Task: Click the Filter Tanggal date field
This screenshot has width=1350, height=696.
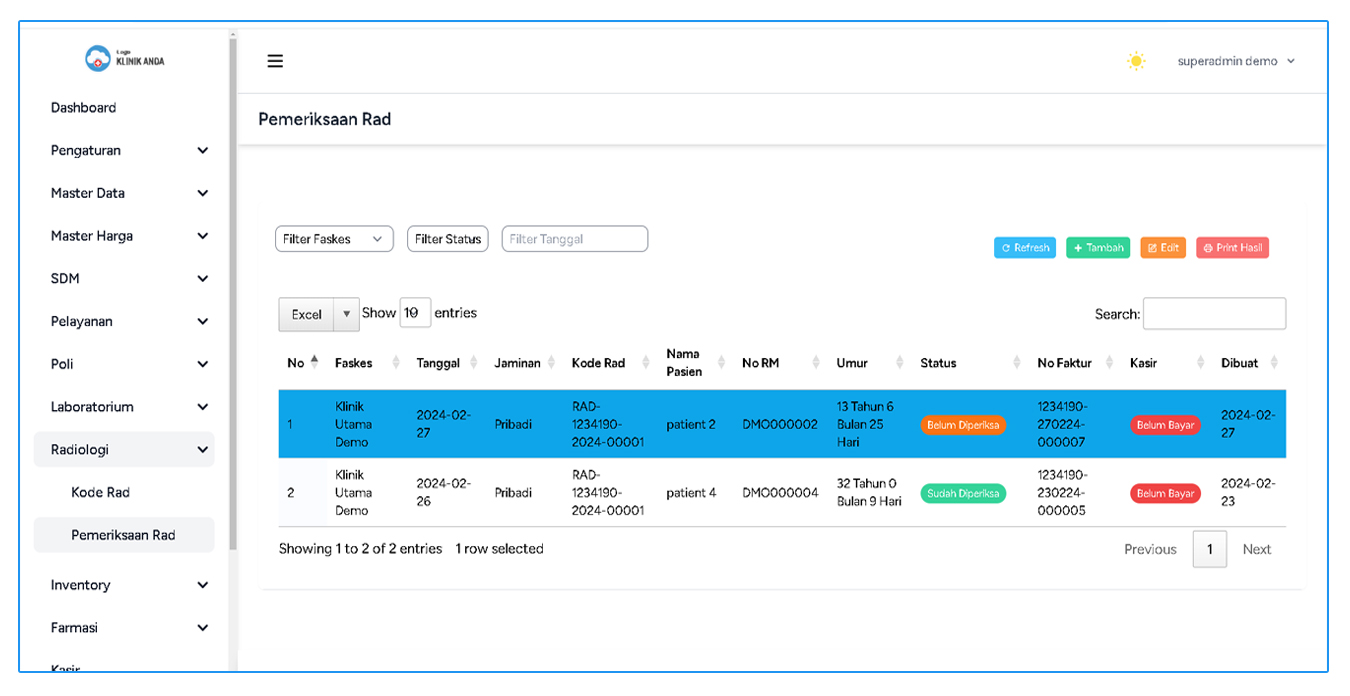Action: pyautogui.click(x=574, y=239)
